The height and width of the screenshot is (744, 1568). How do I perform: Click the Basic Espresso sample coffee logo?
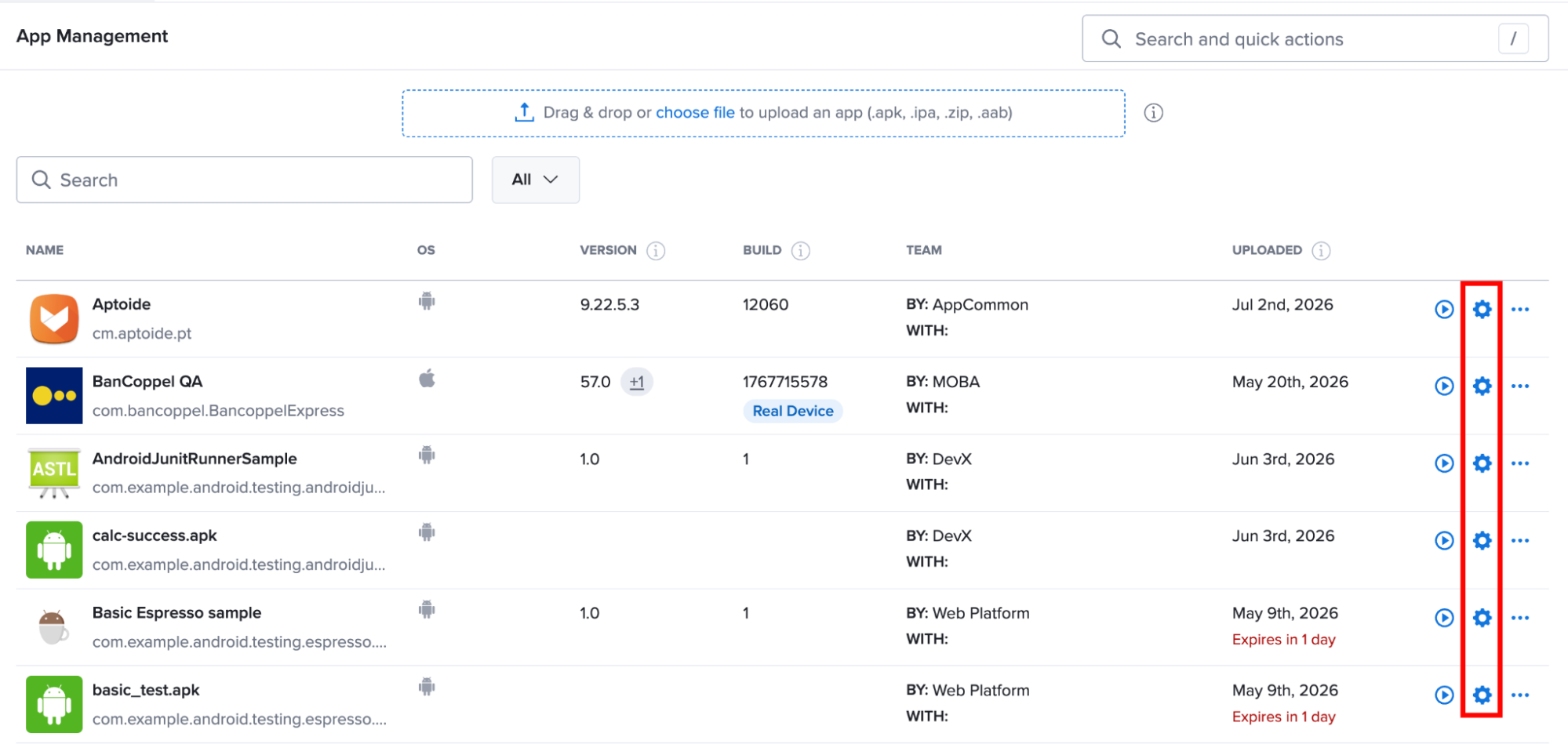point(54,627)
